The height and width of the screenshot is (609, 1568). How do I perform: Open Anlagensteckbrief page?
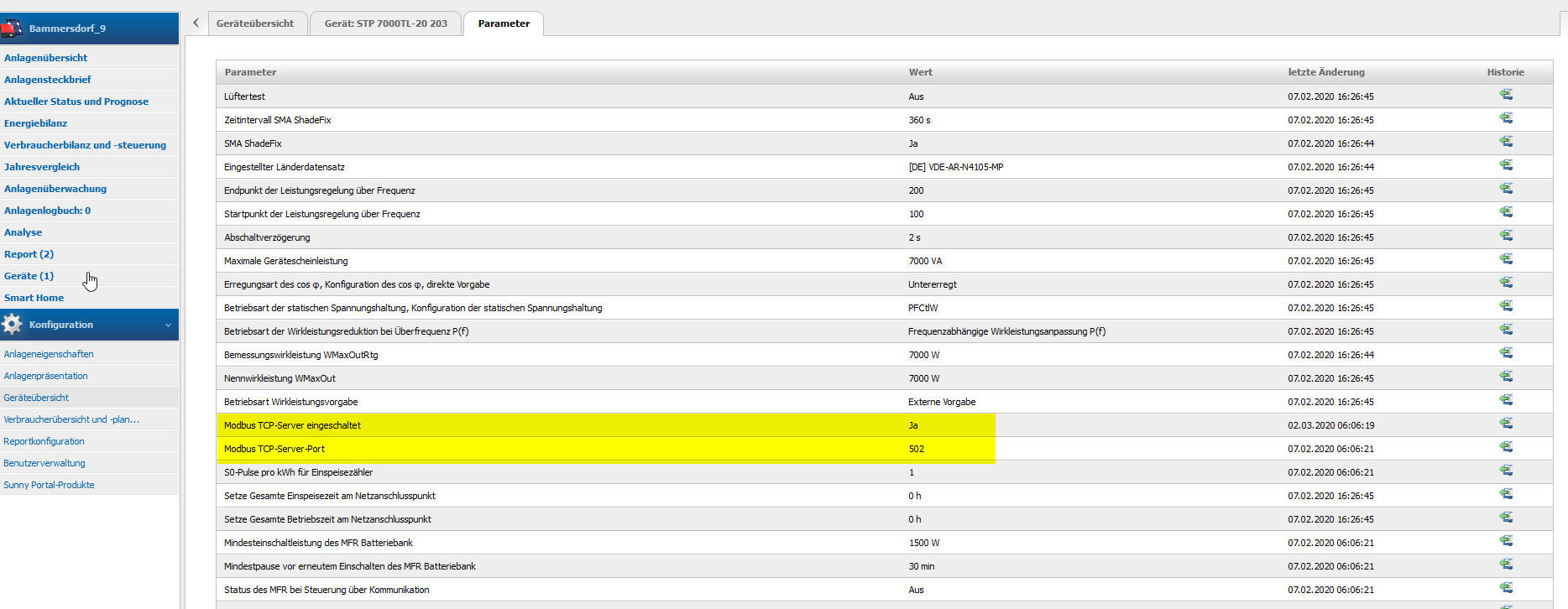[x=48, y=80]
